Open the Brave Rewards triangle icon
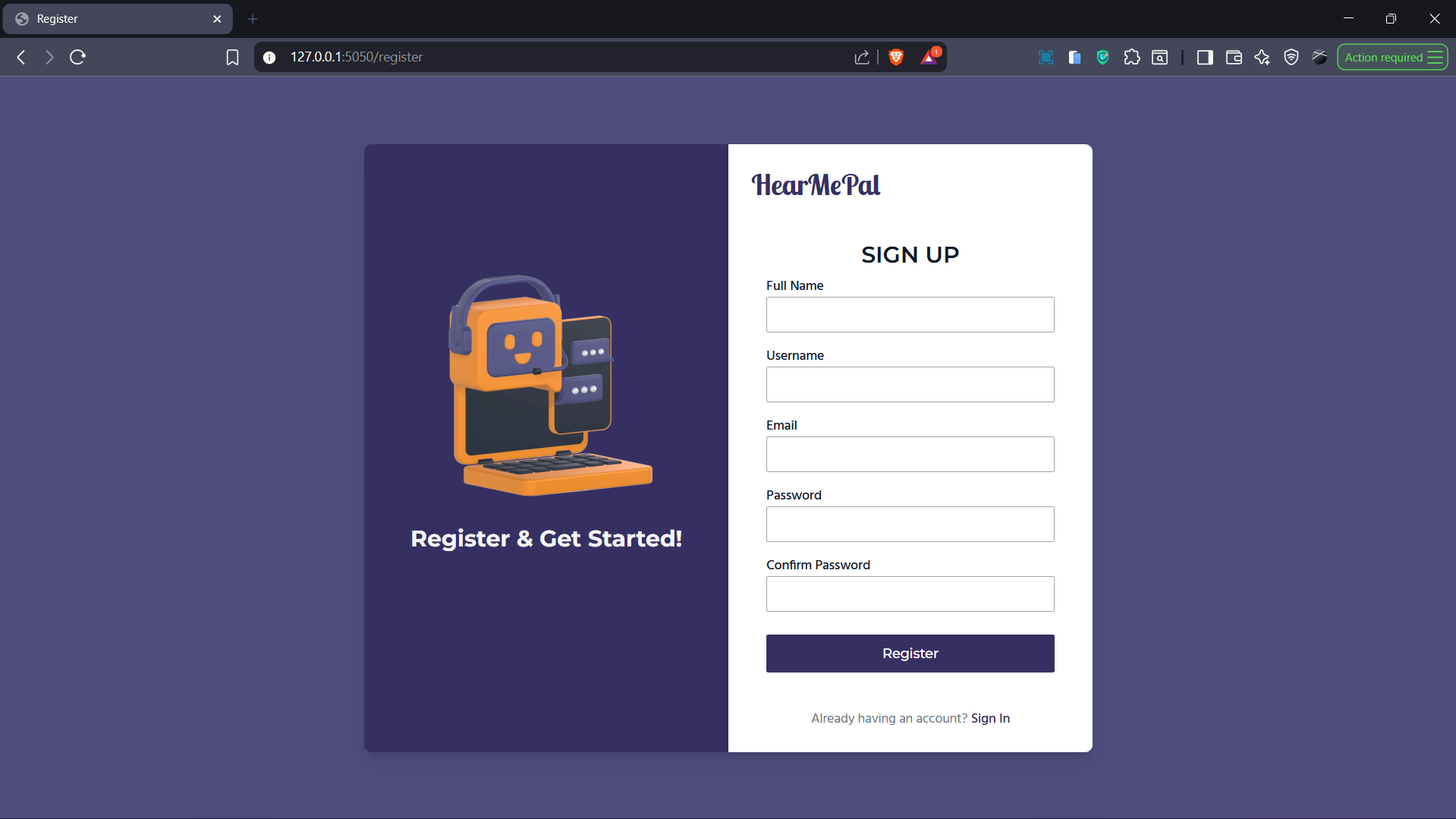Screen dimensions: 1456x819 click(929, 57)
